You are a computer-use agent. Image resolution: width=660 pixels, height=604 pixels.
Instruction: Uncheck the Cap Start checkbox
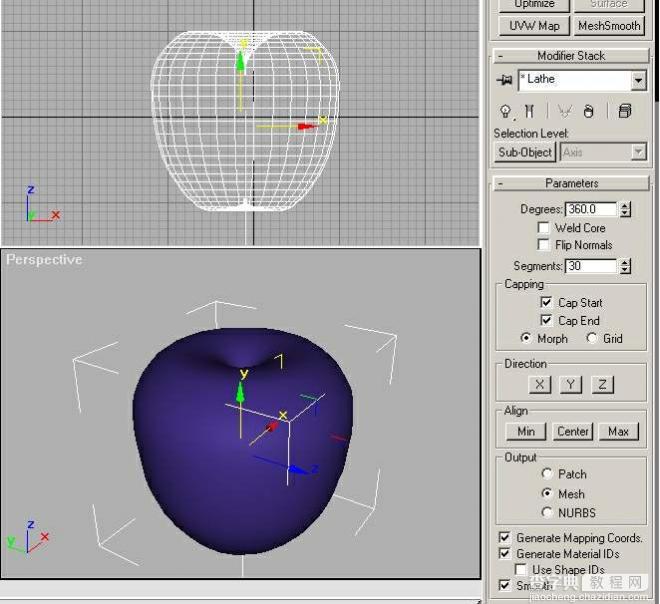point(546,302)
